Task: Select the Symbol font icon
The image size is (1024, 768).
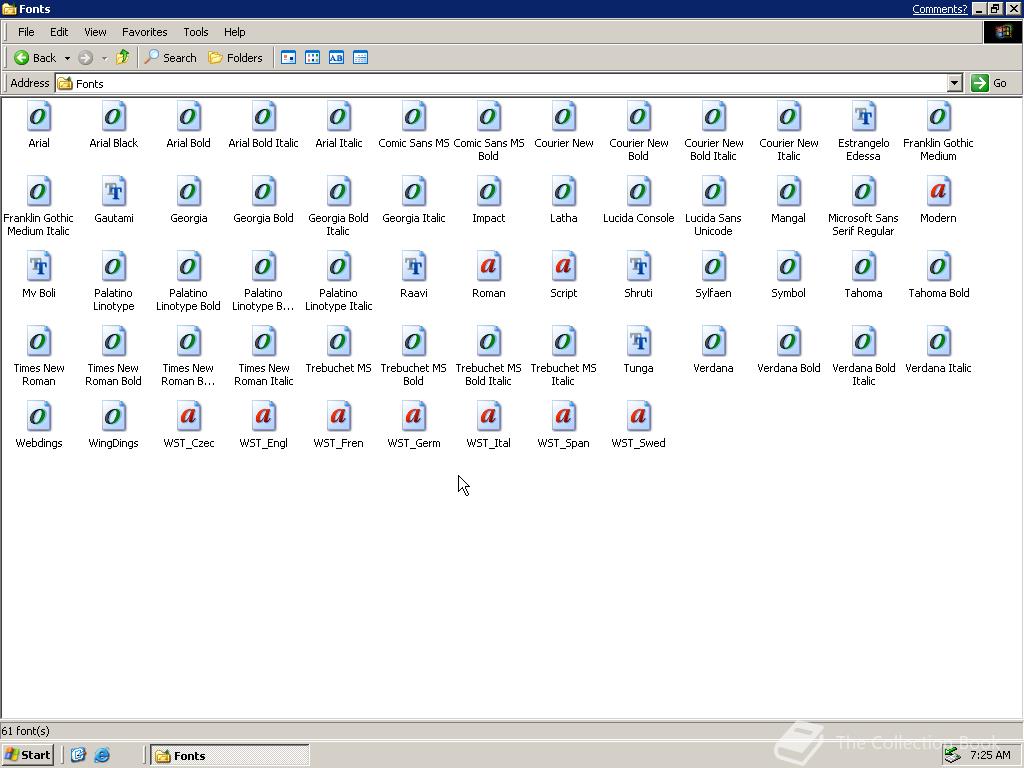Action: coord(788,268)
